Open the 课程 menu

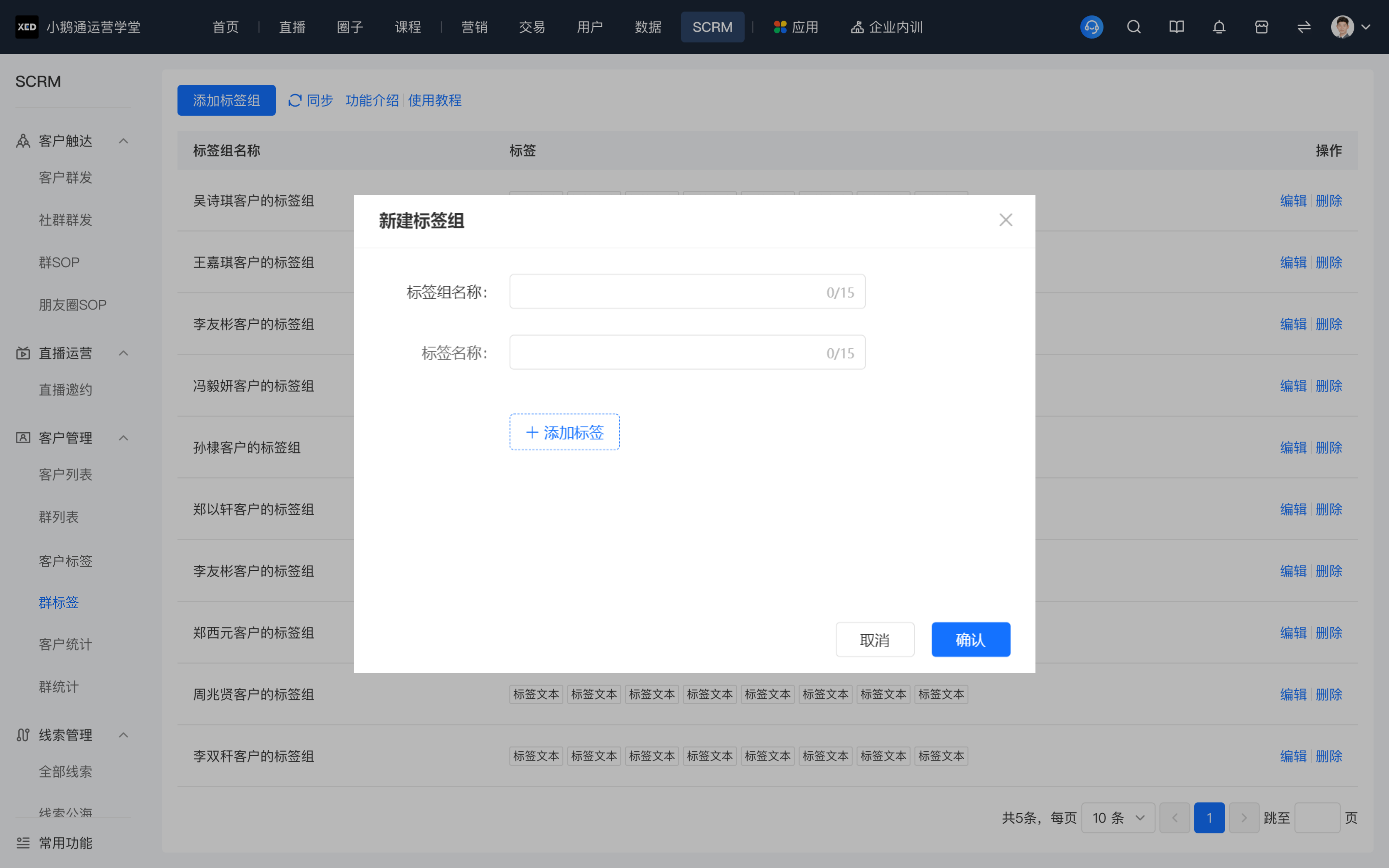(408, 27)
